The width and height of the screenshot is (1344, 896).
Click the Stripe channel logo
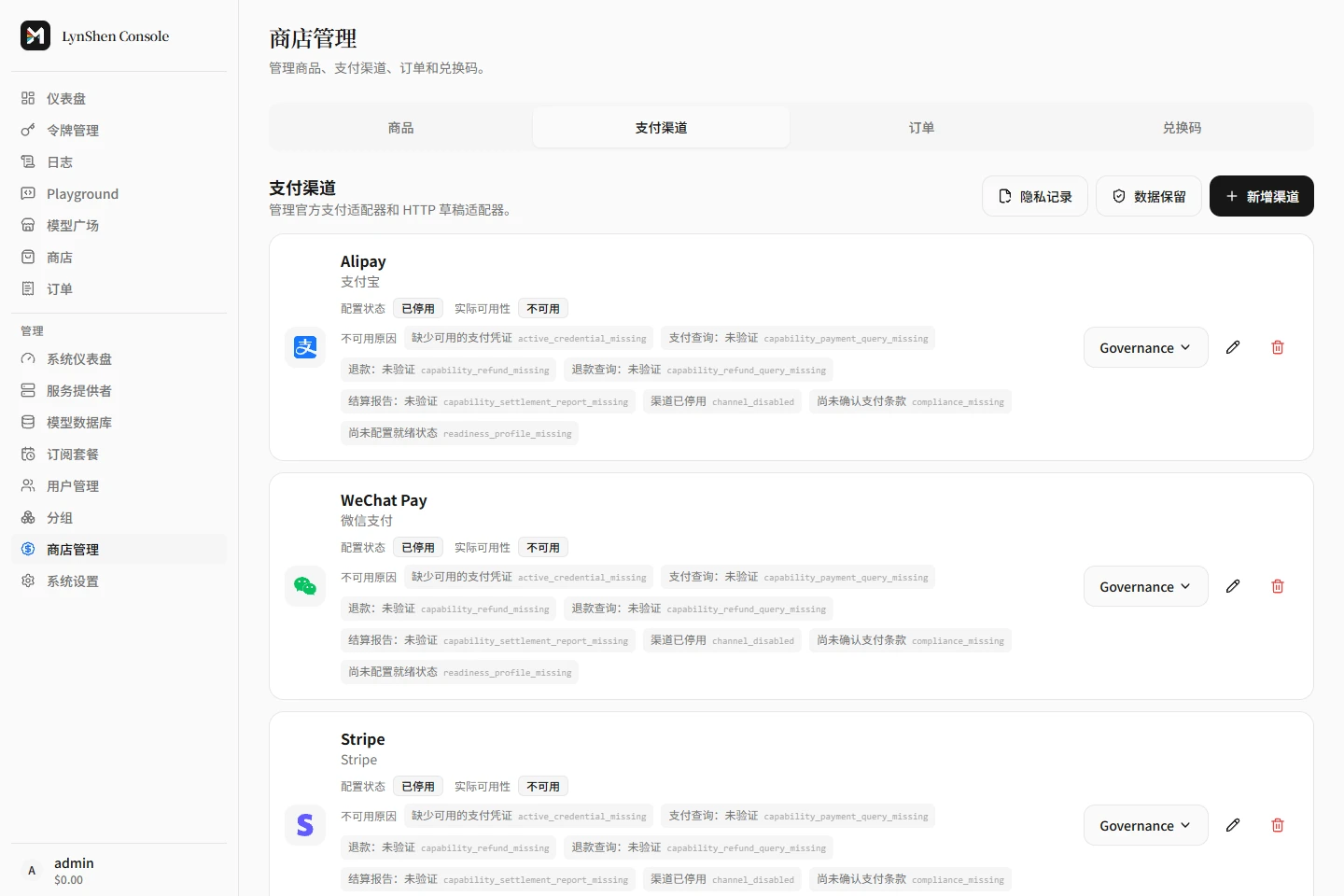pos(305,825)
